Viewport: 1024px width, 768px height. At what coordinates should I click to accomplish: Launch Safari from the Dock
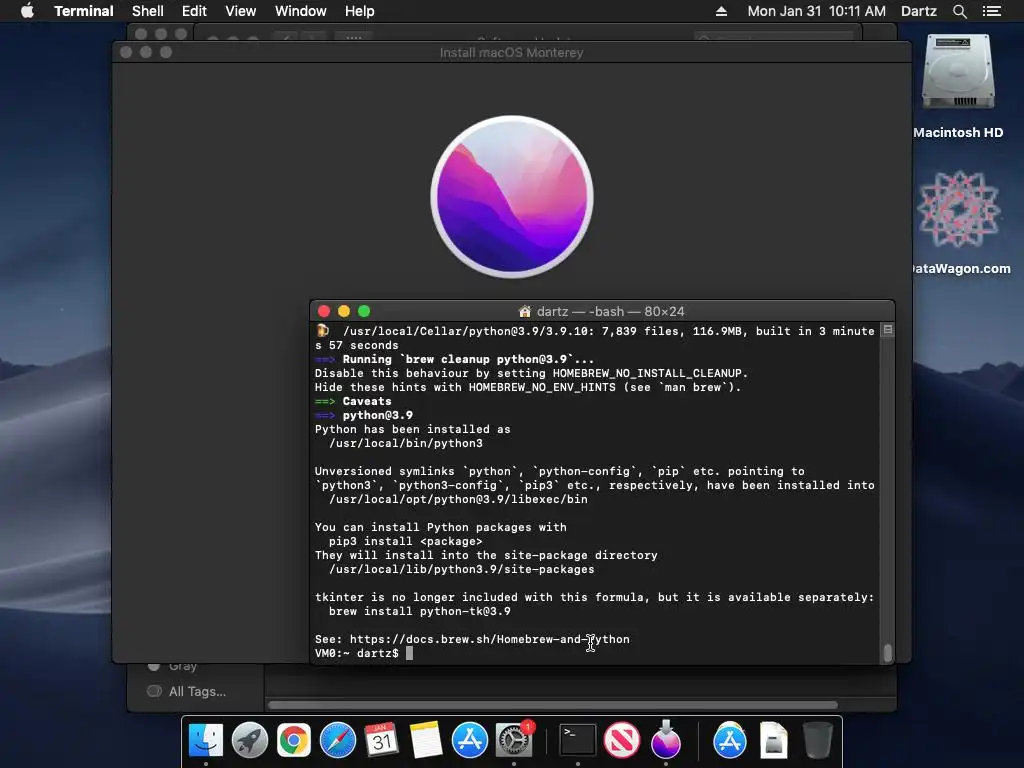pyautogui.click(x=338, y=741)
